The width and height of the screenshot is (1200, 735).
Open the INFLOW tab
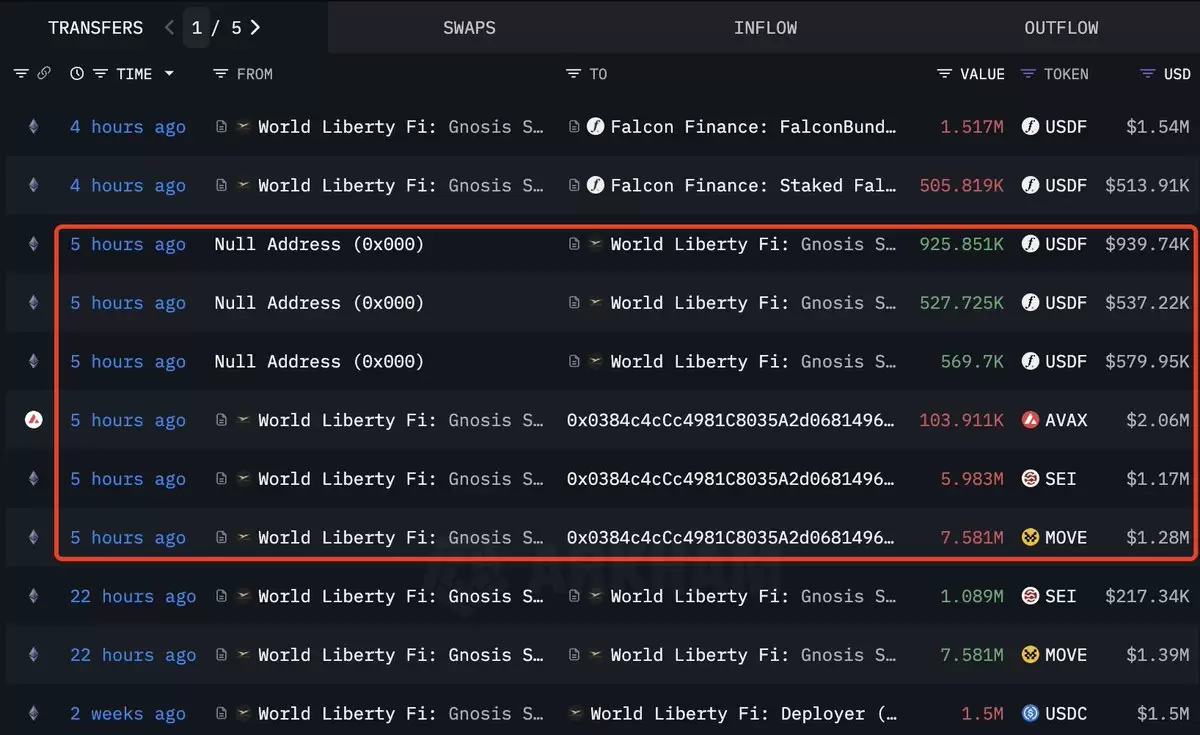pyautogui.click(x=765, y=28)
